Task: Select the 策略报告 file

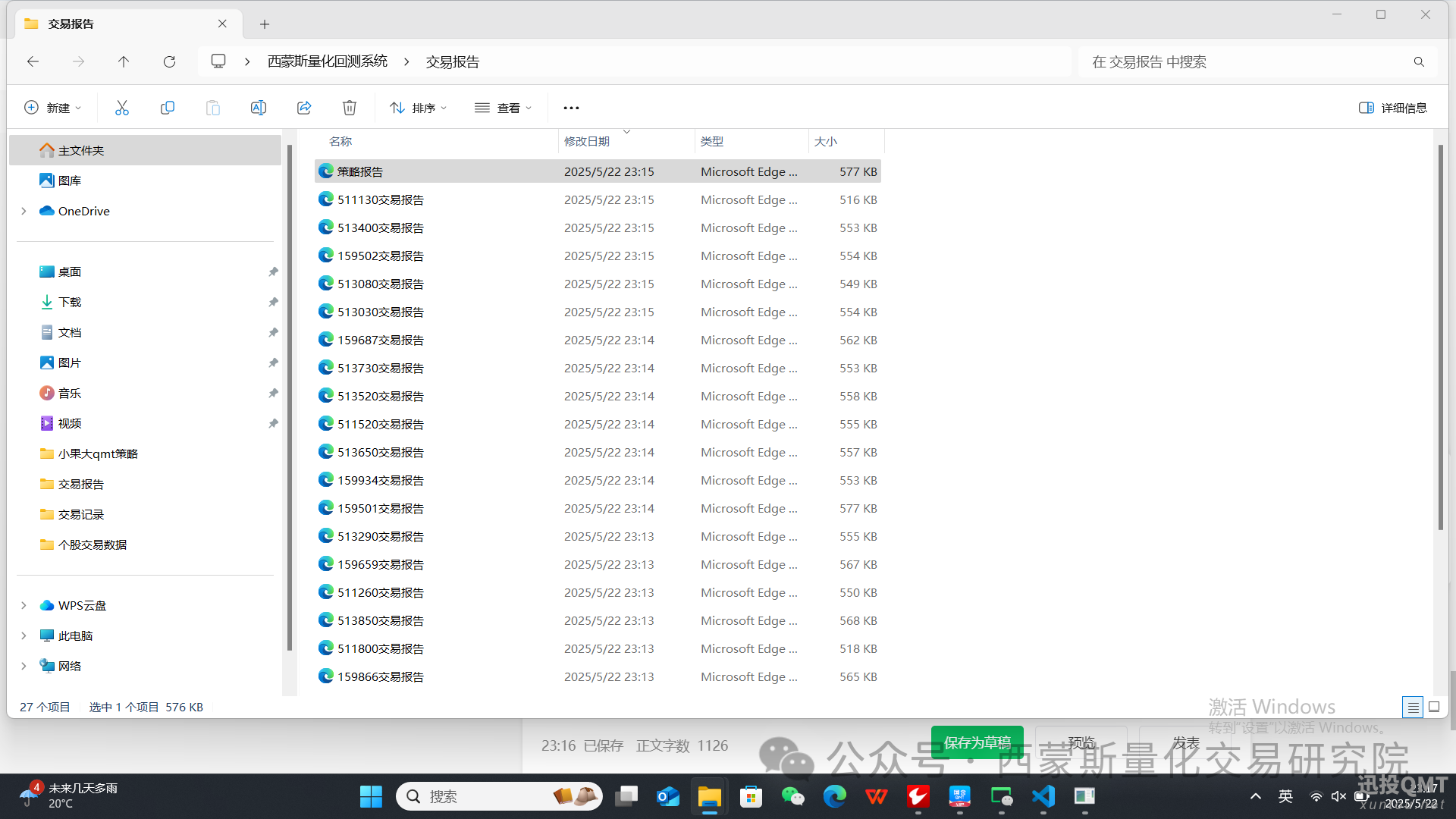Action: click(x=598, y=171)
